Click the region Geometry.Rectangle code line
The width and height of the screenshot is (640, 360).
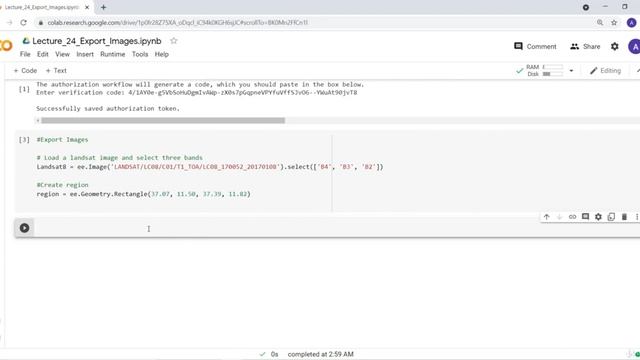click(x=143, y=194)
